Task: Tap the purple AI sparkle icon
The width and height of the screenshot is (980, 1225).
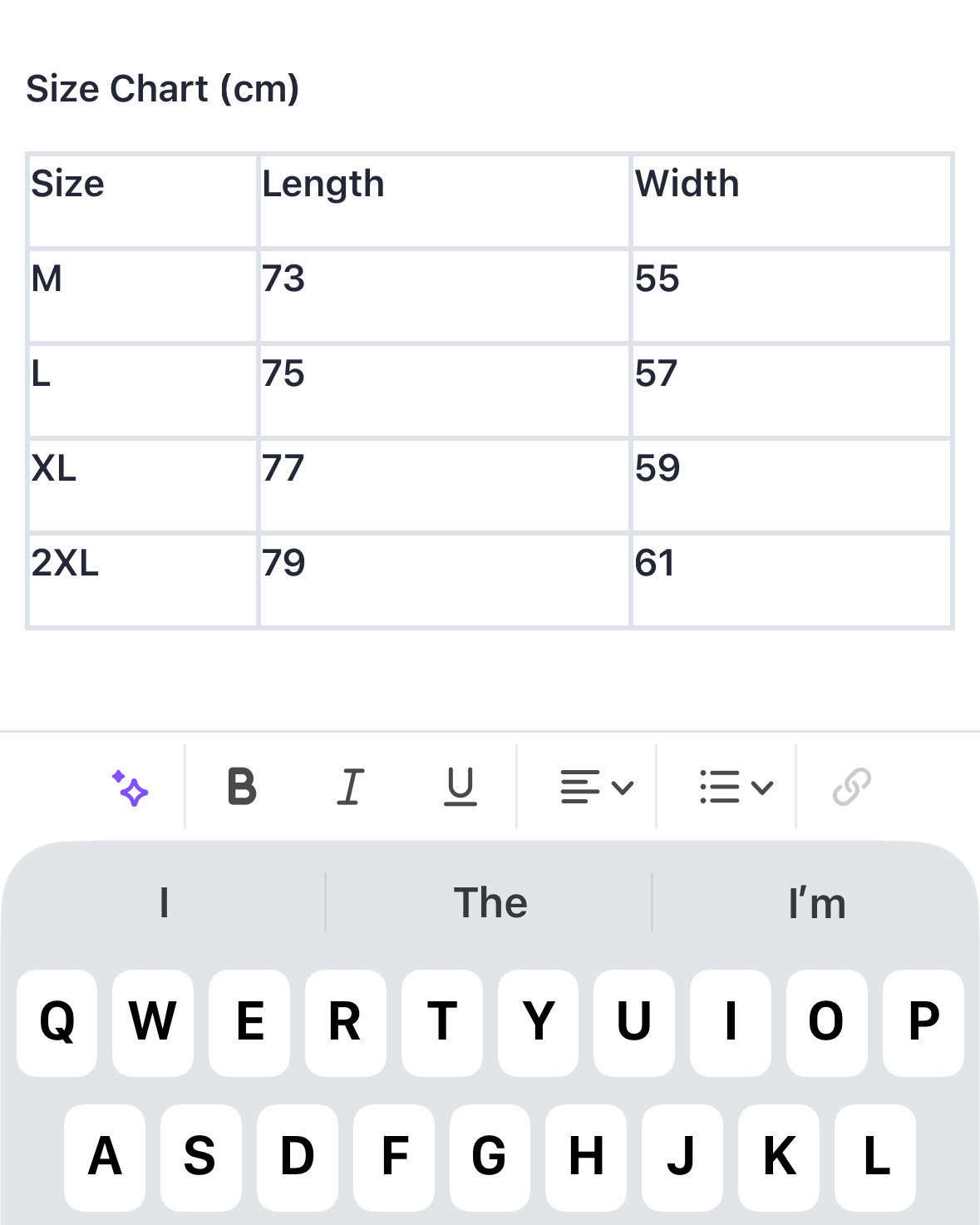Action: pyautogui.click(x=131, y=787)
